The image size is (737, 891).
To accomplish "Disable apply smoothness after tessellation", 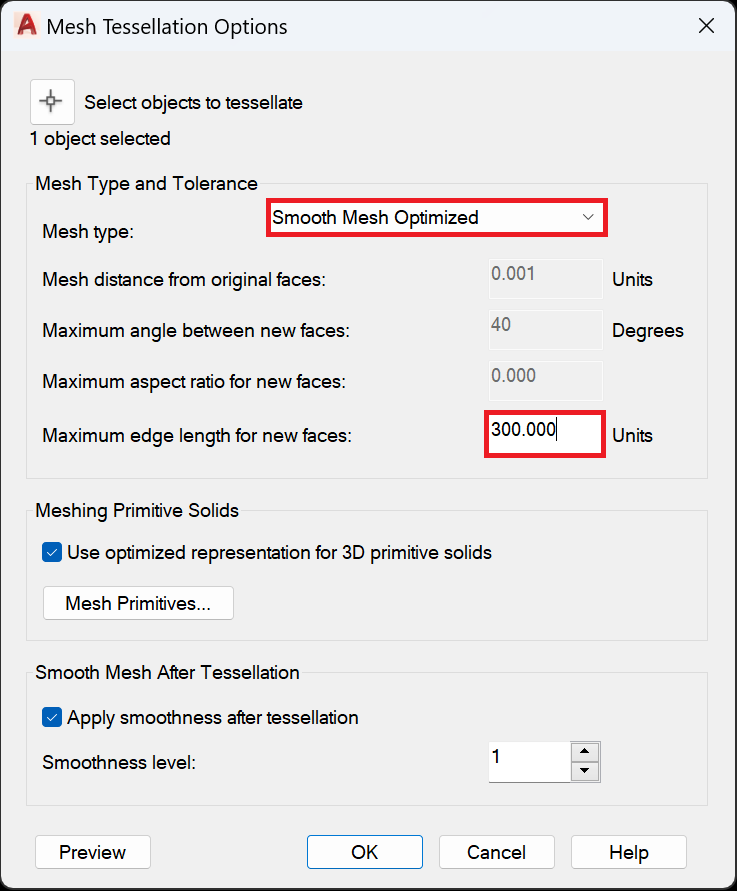I will click(51, 717).
